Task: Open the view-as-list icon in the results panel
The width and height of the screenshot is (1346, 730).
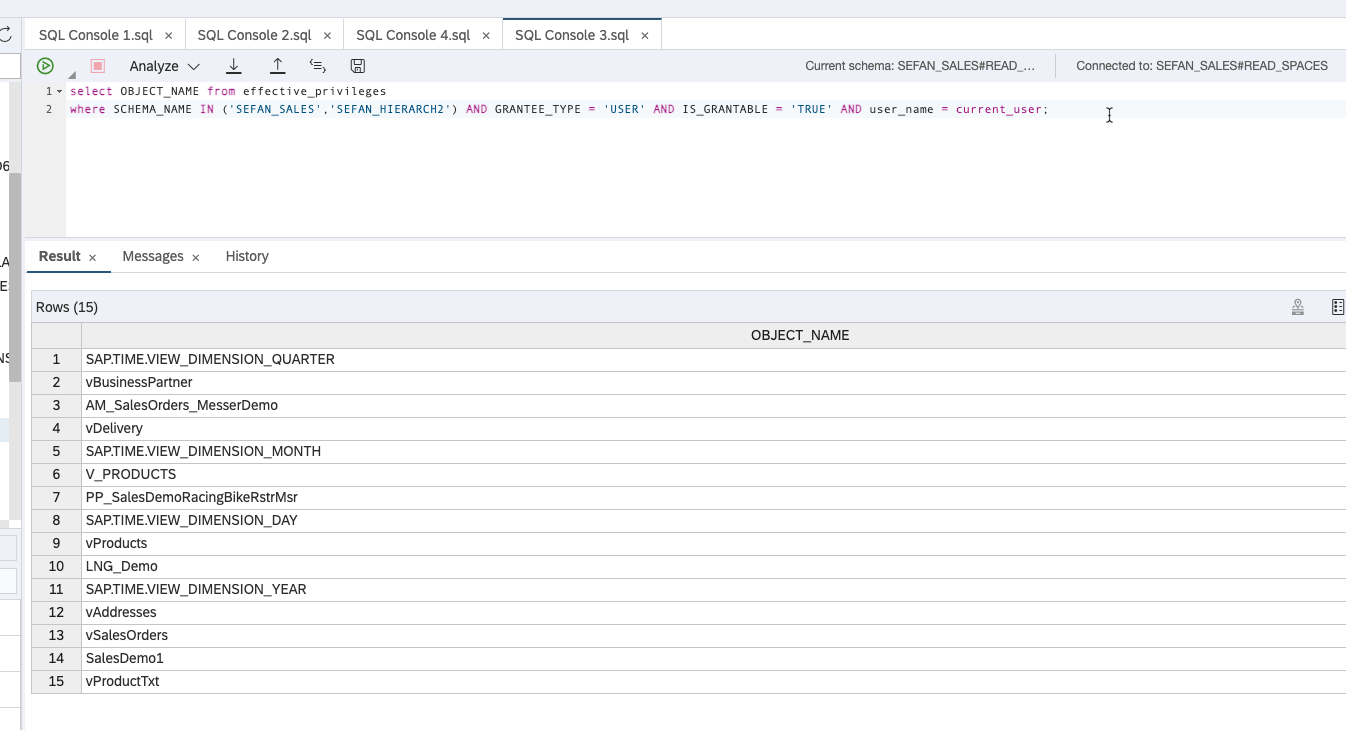Action: click(x=1338, y=306)
